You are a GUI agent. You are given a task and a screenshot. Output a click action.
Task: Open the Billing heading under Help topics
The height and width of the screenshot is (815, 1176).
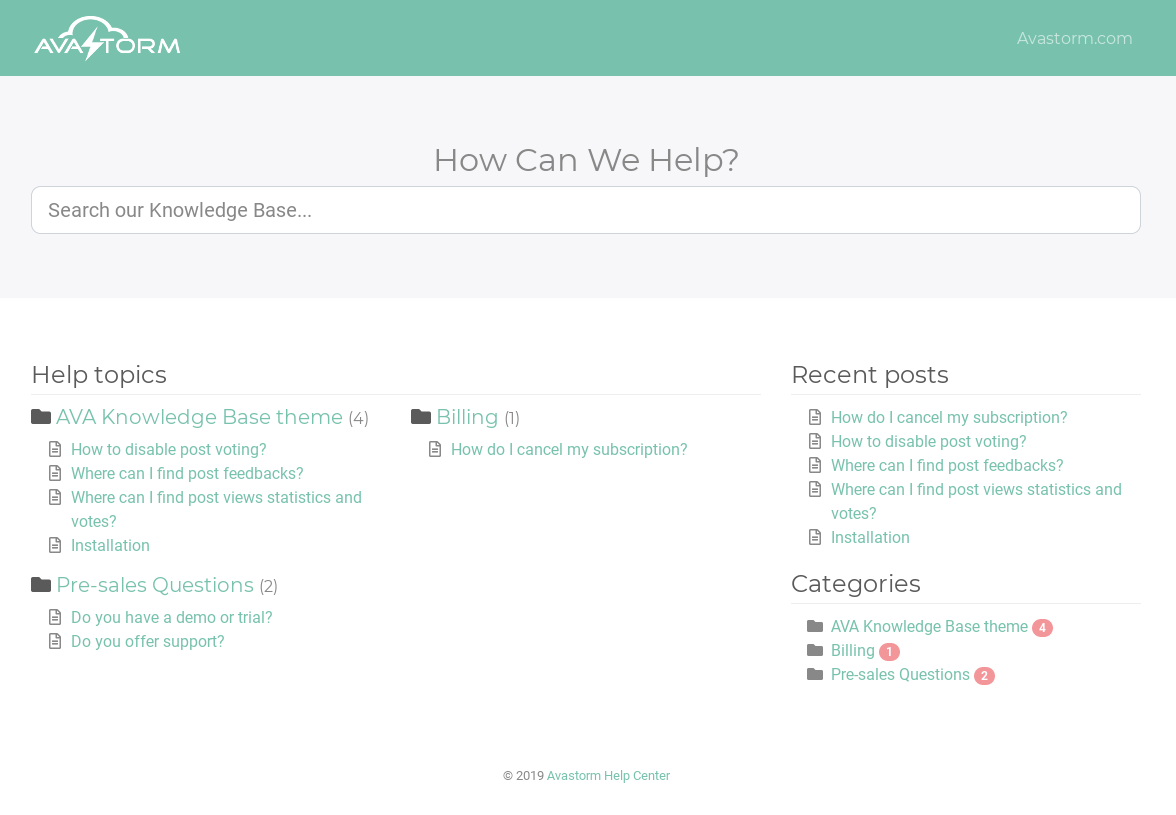467,417
